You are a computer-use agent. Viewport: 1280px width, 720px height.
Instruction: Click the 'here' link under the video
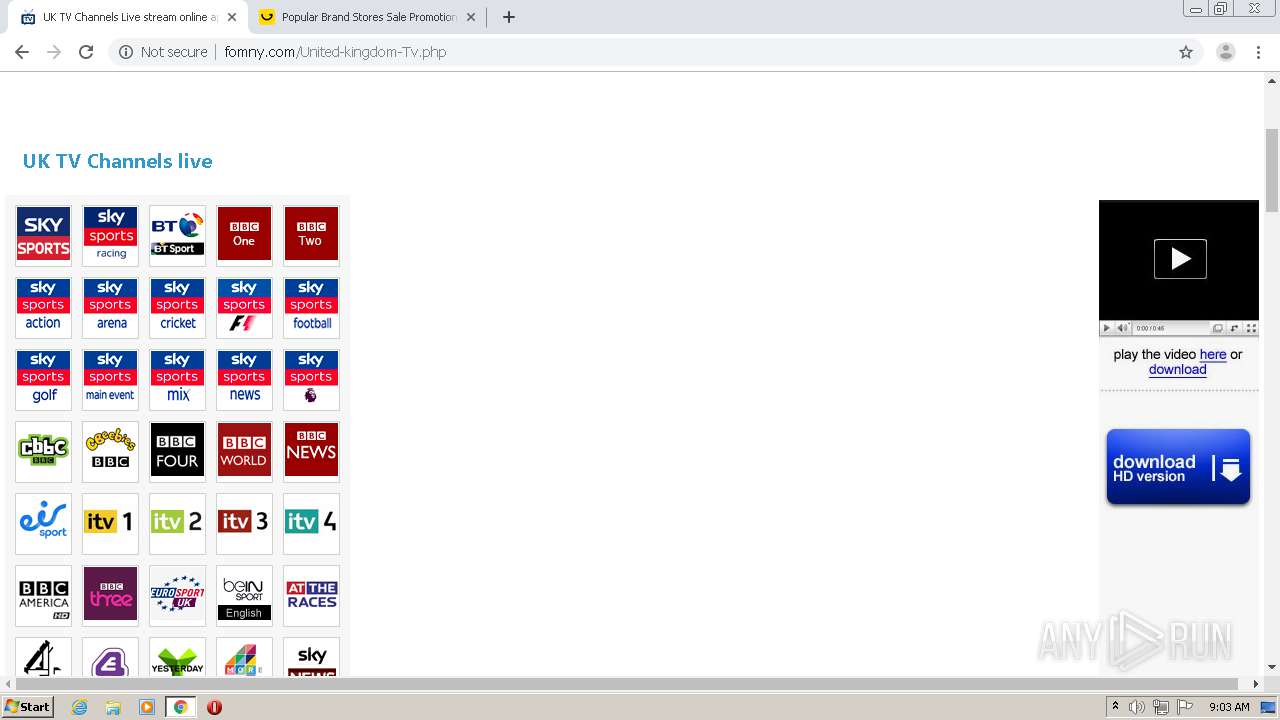click(1213, 354)
